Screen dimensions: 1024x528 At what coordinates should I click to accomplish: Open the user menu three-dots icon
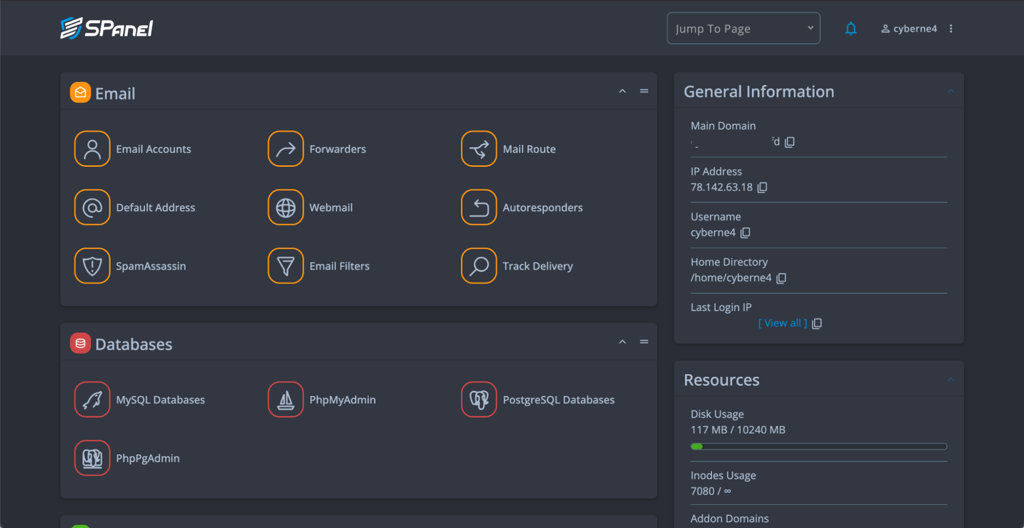[951, 29]
